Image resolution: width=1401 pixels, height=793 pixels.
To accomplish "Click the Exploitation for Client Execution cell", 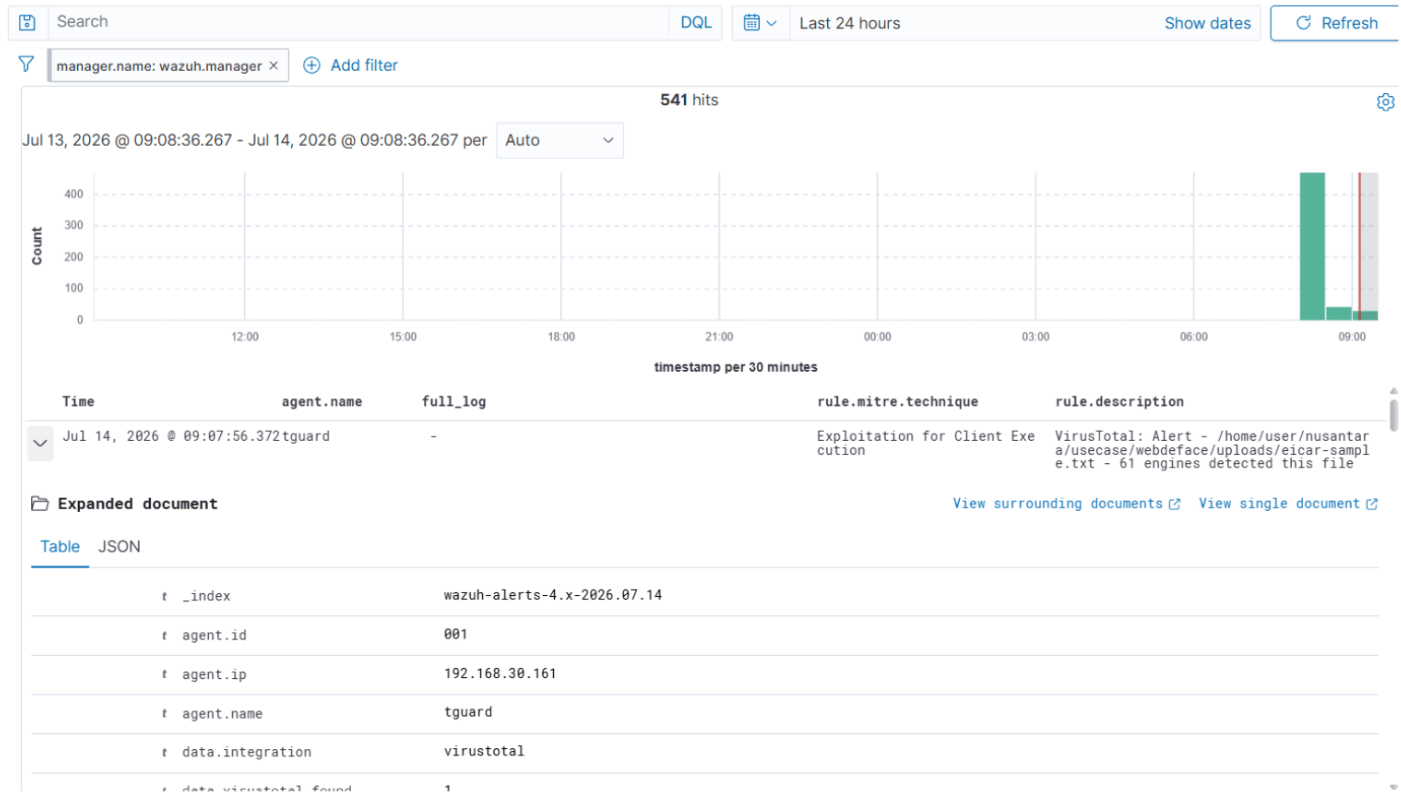I will point(926,443).
